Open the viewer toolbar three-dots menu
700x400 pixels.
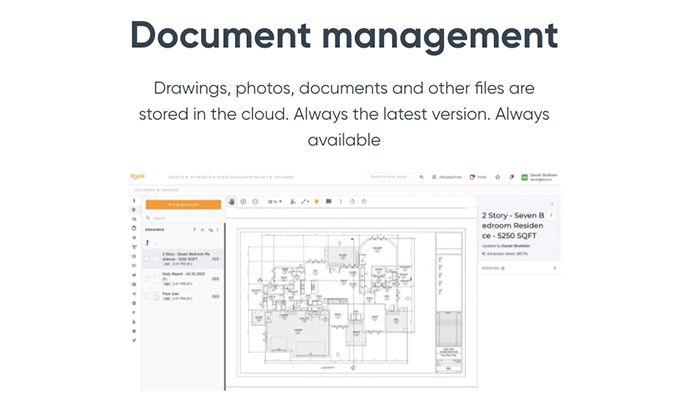341,202
